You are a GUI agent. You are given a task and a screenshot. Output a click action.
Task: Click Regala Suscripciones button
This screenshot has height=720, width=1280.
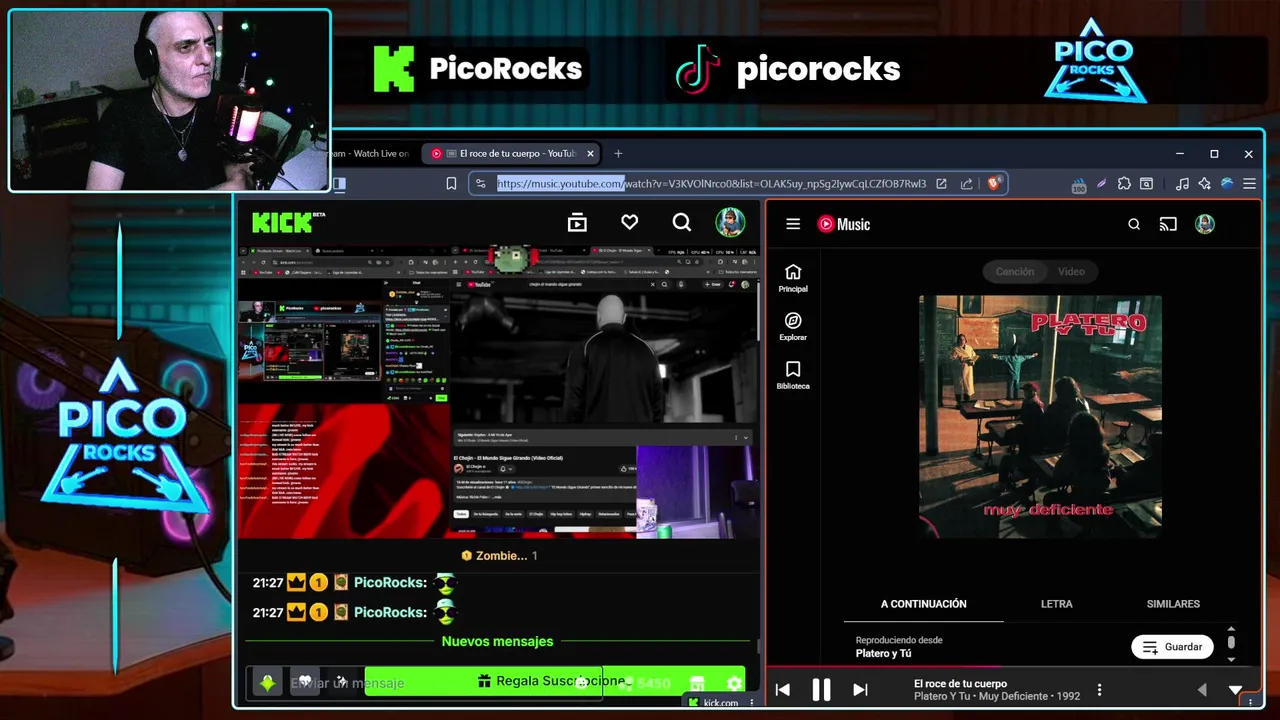click(x=554, y=681)
